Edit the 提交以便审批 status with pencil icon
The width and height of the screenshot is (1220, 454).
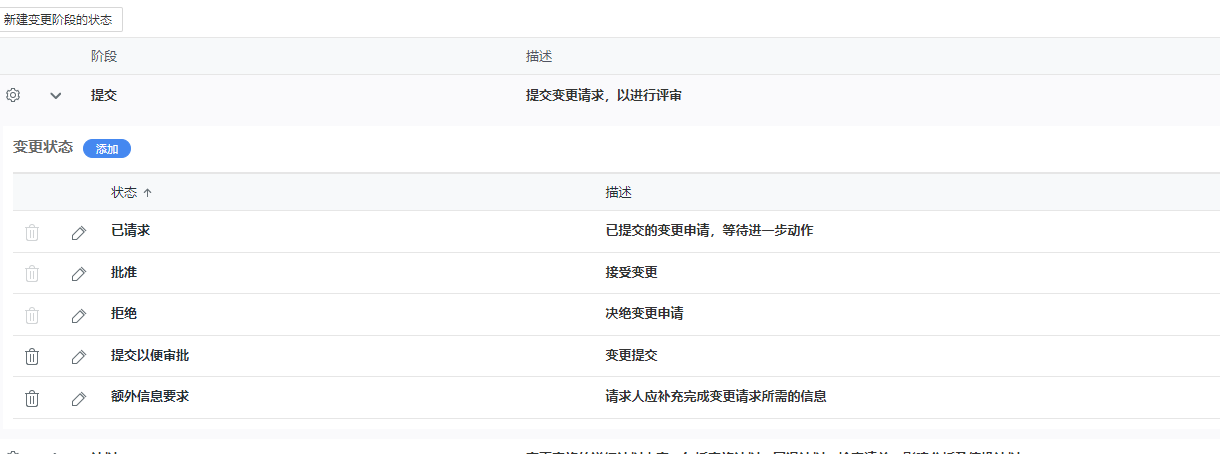tap(79, 356)
